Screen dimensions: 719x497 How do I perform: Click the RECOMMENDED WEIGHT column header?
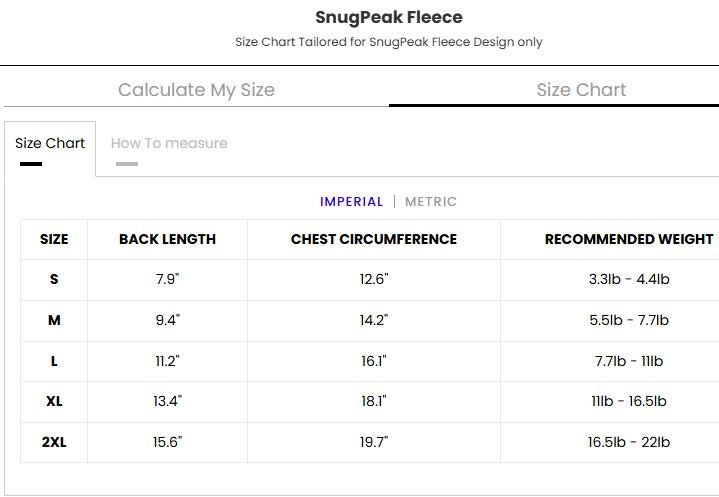point(628,239)
